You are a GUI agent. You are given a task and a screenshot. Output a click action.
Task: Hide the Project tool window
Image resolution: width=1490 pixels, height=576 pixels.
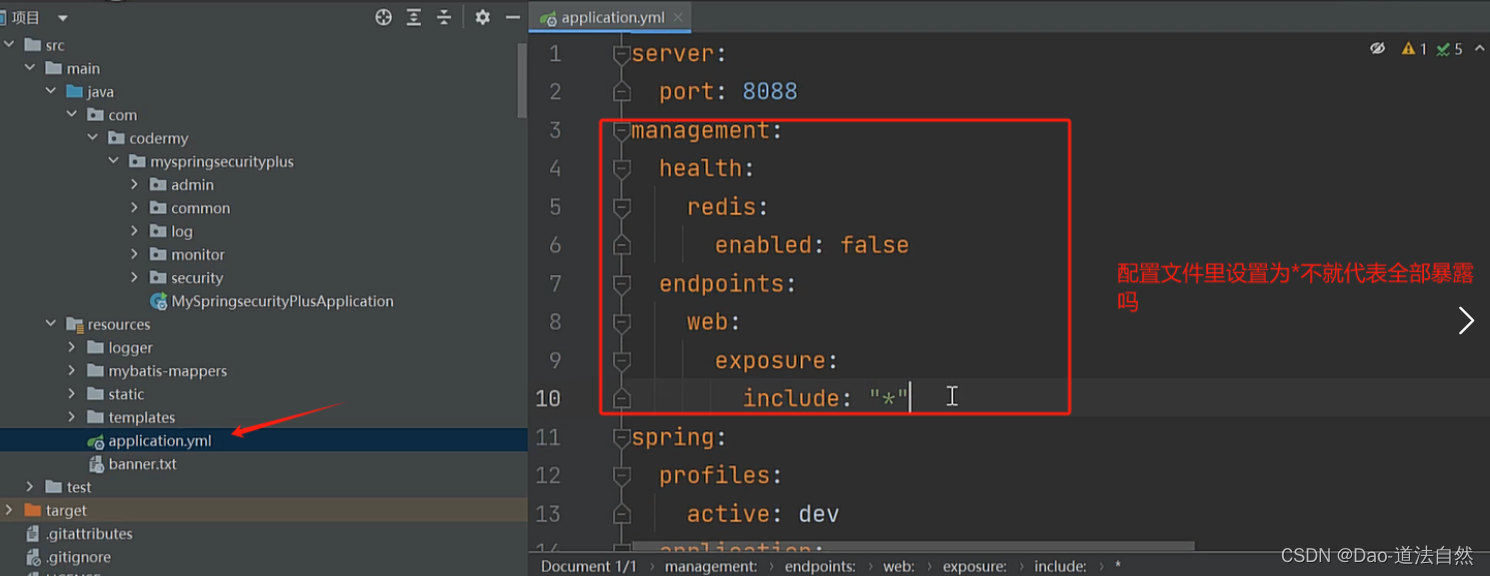511,16
